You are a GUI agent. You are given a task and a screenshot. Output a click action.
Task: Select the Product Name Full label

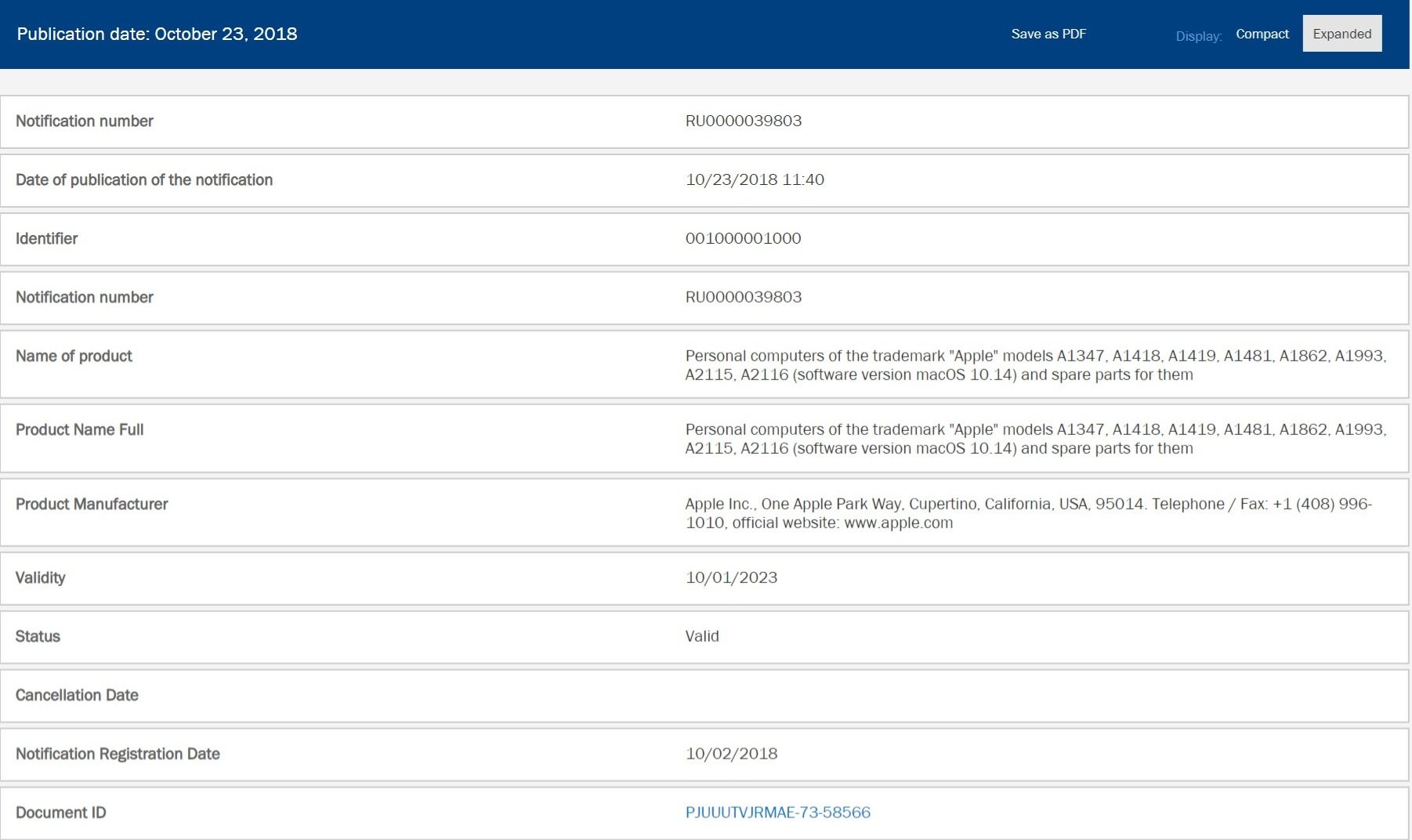(x=79, y=430)
